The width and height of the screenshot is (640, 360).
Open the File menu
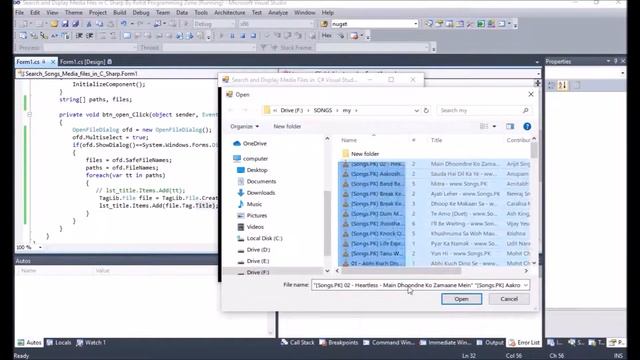[20, 13]
